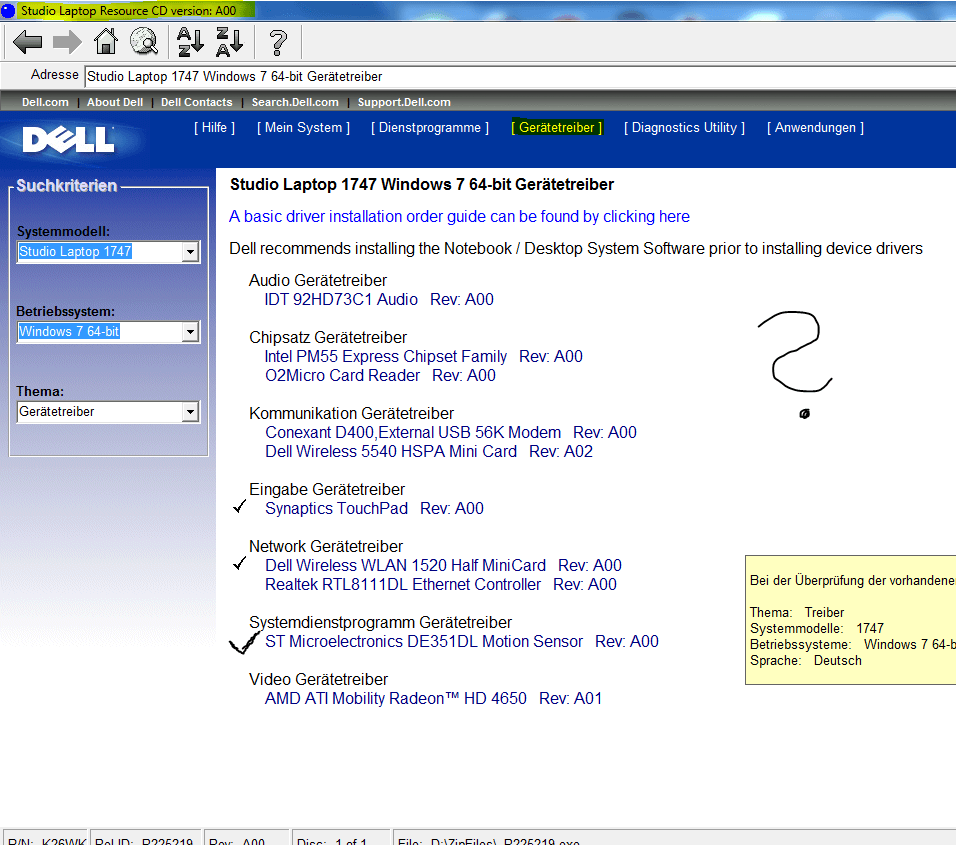
Task: Expand the Betriebssystem dropdown arrow
Action: (x=190, y=332)
